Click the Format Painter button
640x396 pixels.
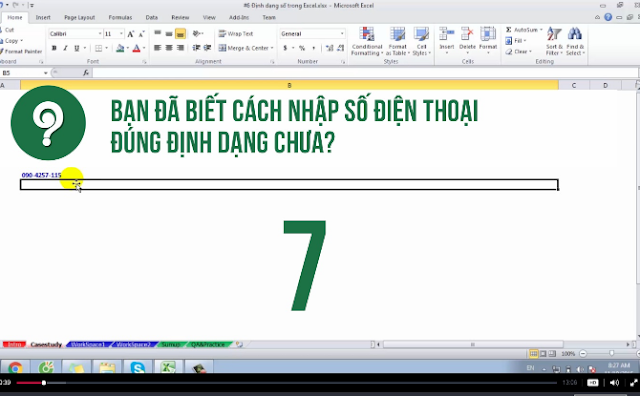(x=21, y=51)
